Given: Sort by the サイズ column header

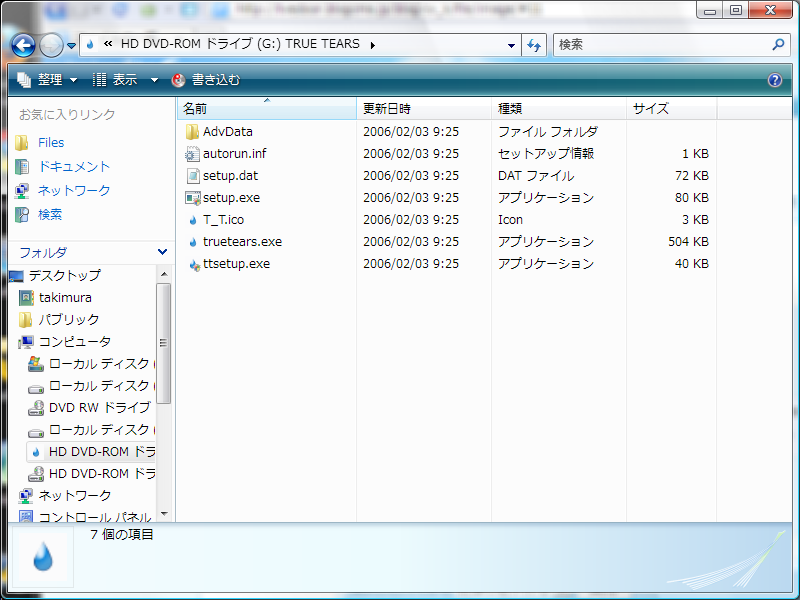Looking at the screenshot, I should click(671, 109).
